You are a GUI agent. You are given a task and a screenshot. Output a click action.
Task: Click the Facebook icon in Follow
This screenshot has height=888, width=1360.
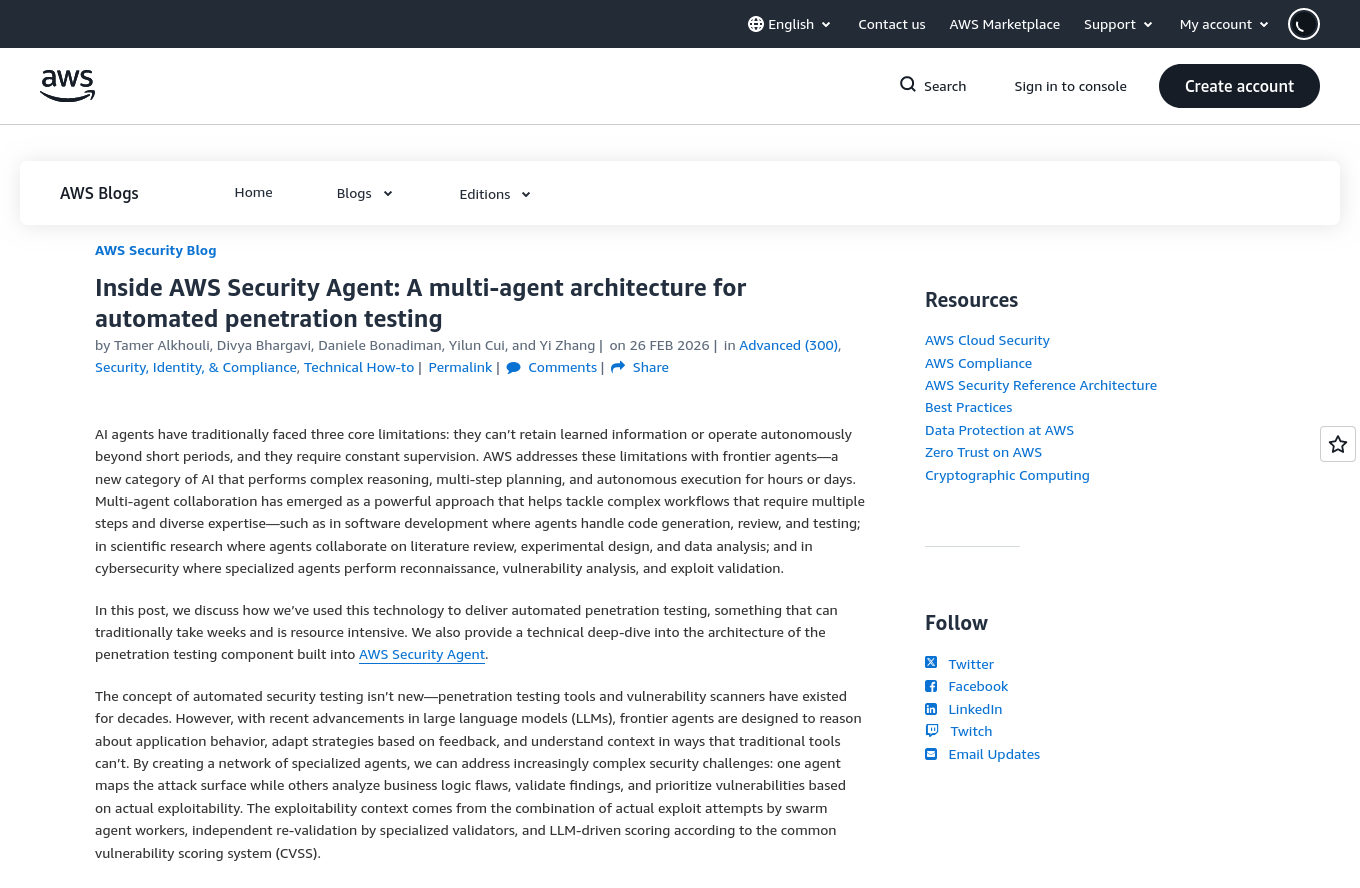click(931, 686)
